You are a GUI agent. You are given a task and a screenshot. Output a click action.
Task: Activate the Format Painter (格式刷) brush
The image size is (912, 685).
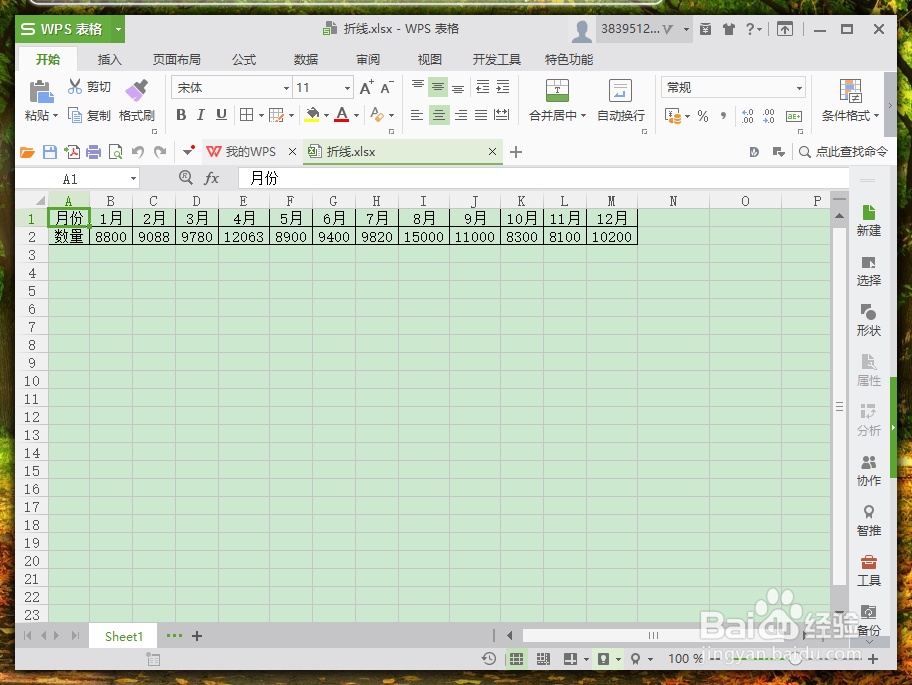click(137, 90)
